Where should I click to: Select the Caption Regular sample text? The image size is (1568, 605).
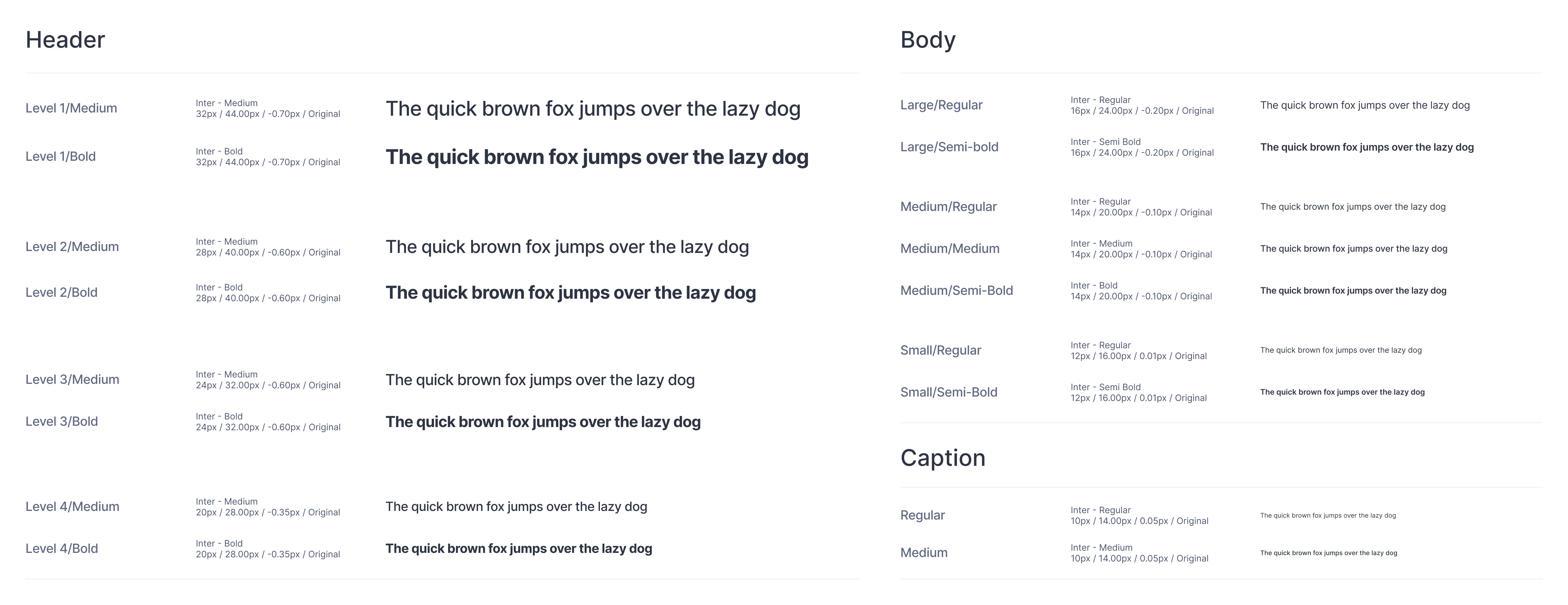pos(1328,515)
